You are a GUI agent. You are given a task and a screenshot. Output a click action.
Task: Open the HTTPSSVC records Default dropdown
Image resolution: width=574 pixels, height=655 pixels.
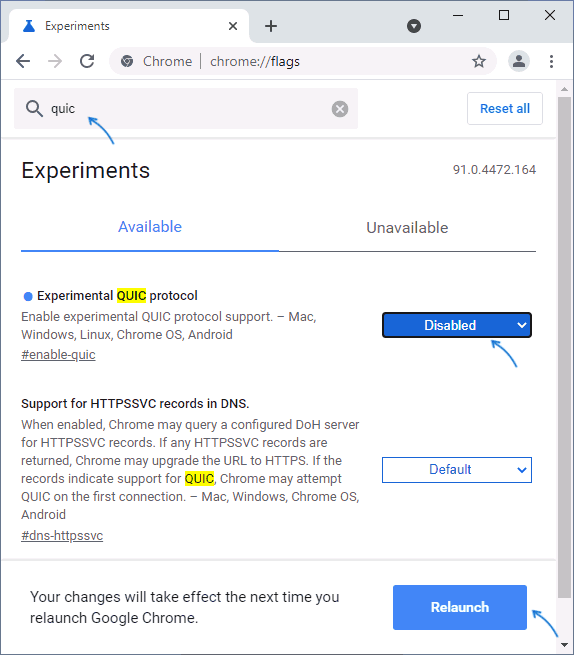coord(457,470)
